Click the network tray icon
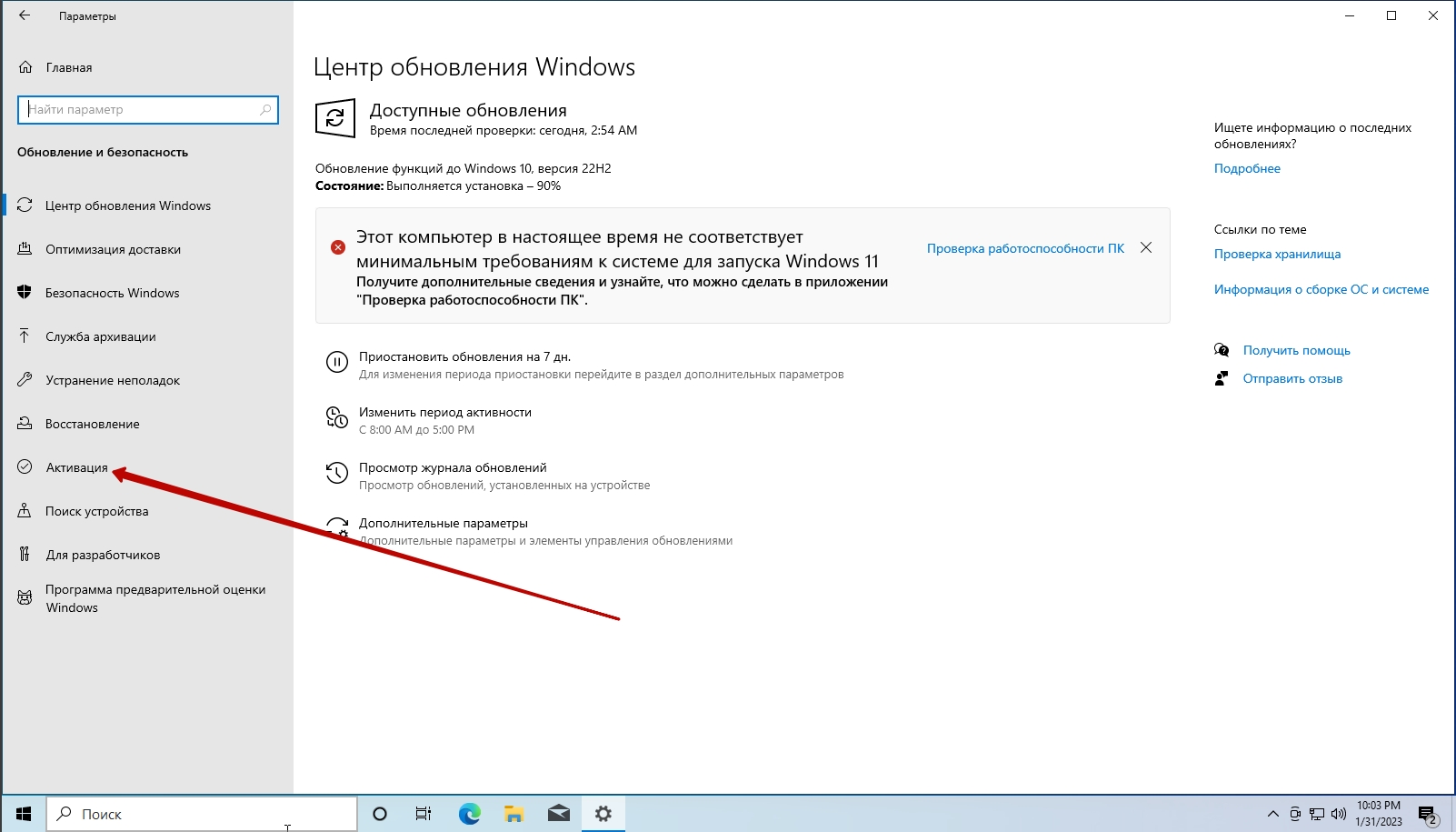 [1317, 814]
